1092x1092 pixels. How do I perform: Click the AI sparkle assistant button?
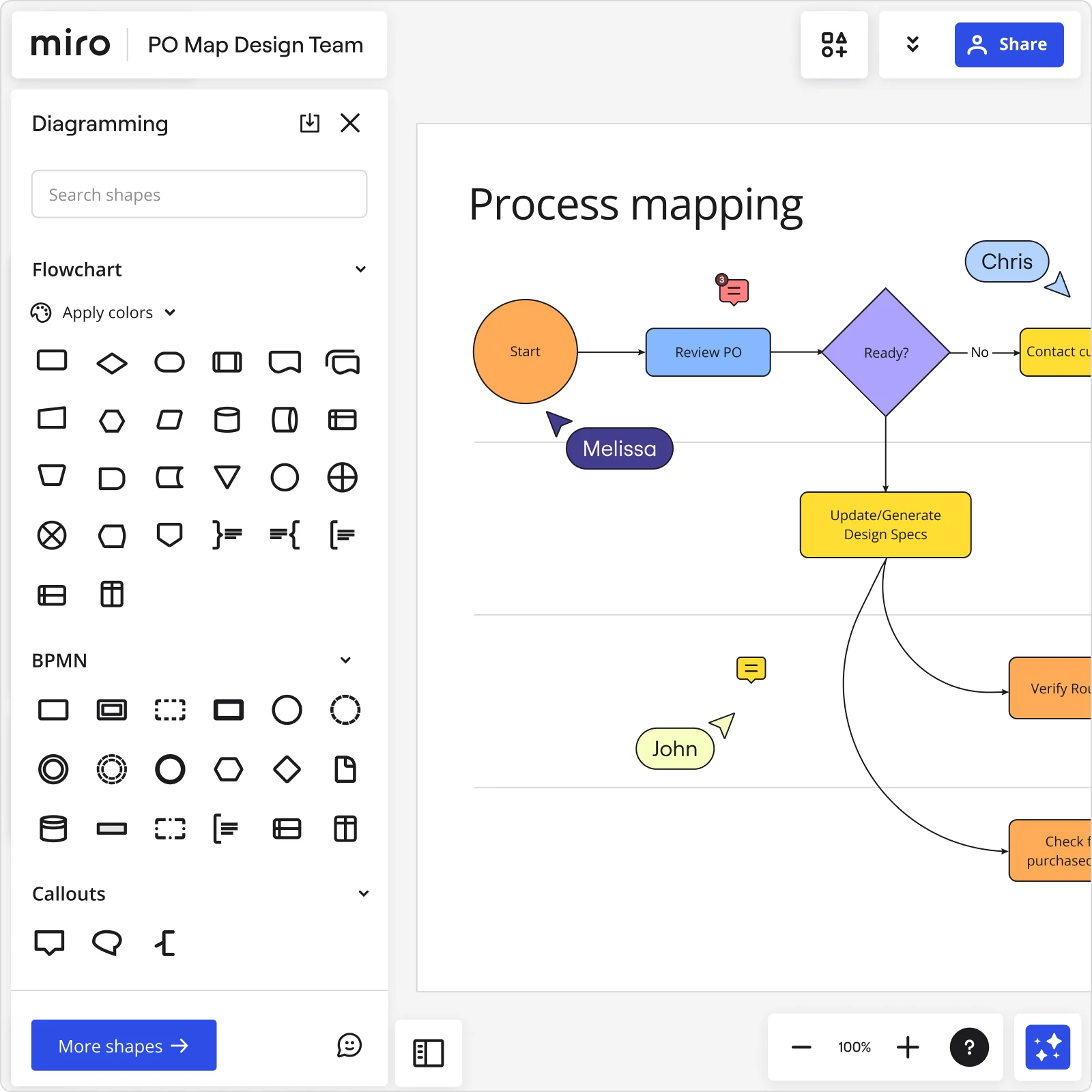point(1048,1047)
